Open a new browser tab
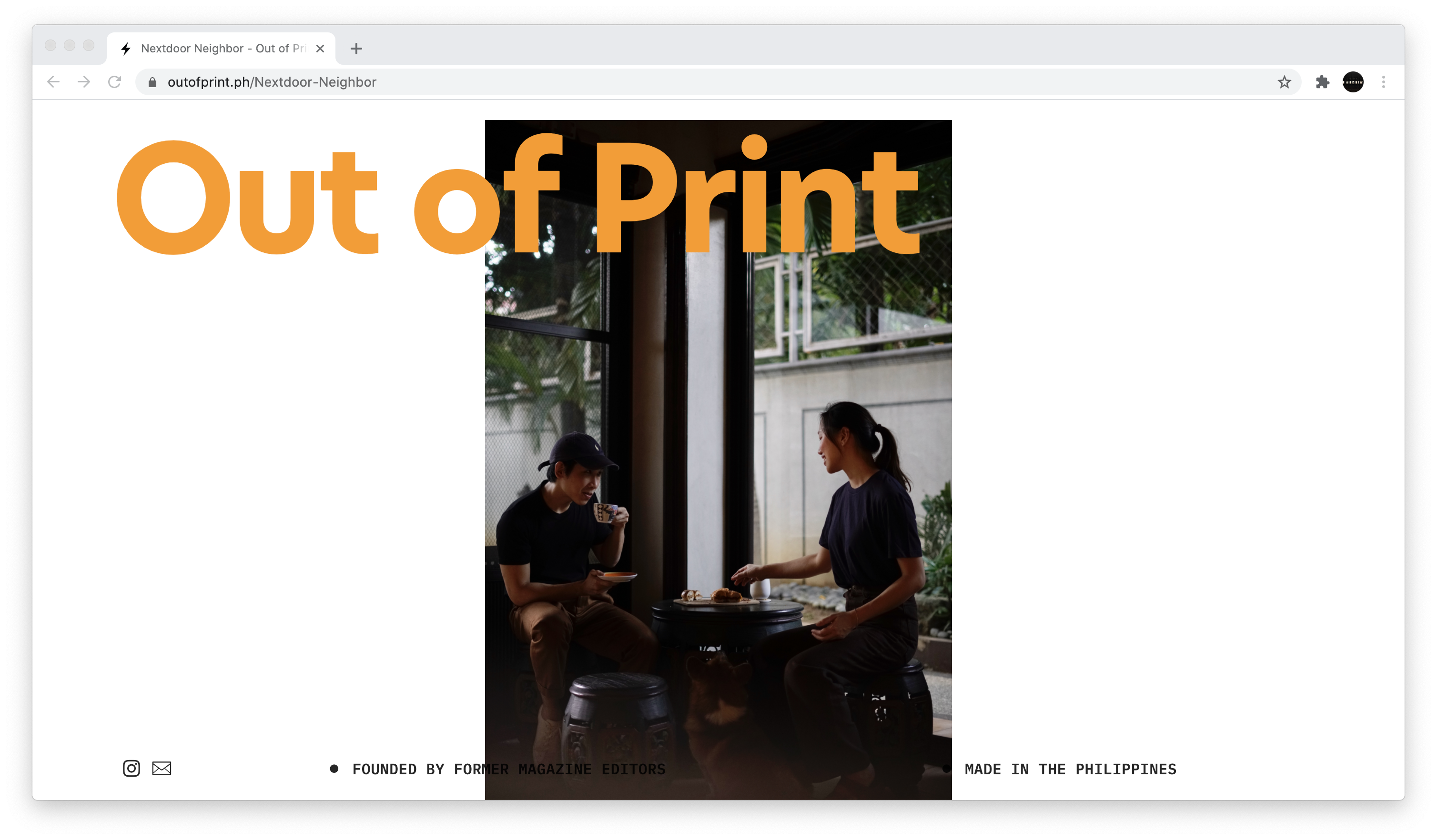Image resolution: width=1437 pixels, height=840 pixels. point(356,49)
